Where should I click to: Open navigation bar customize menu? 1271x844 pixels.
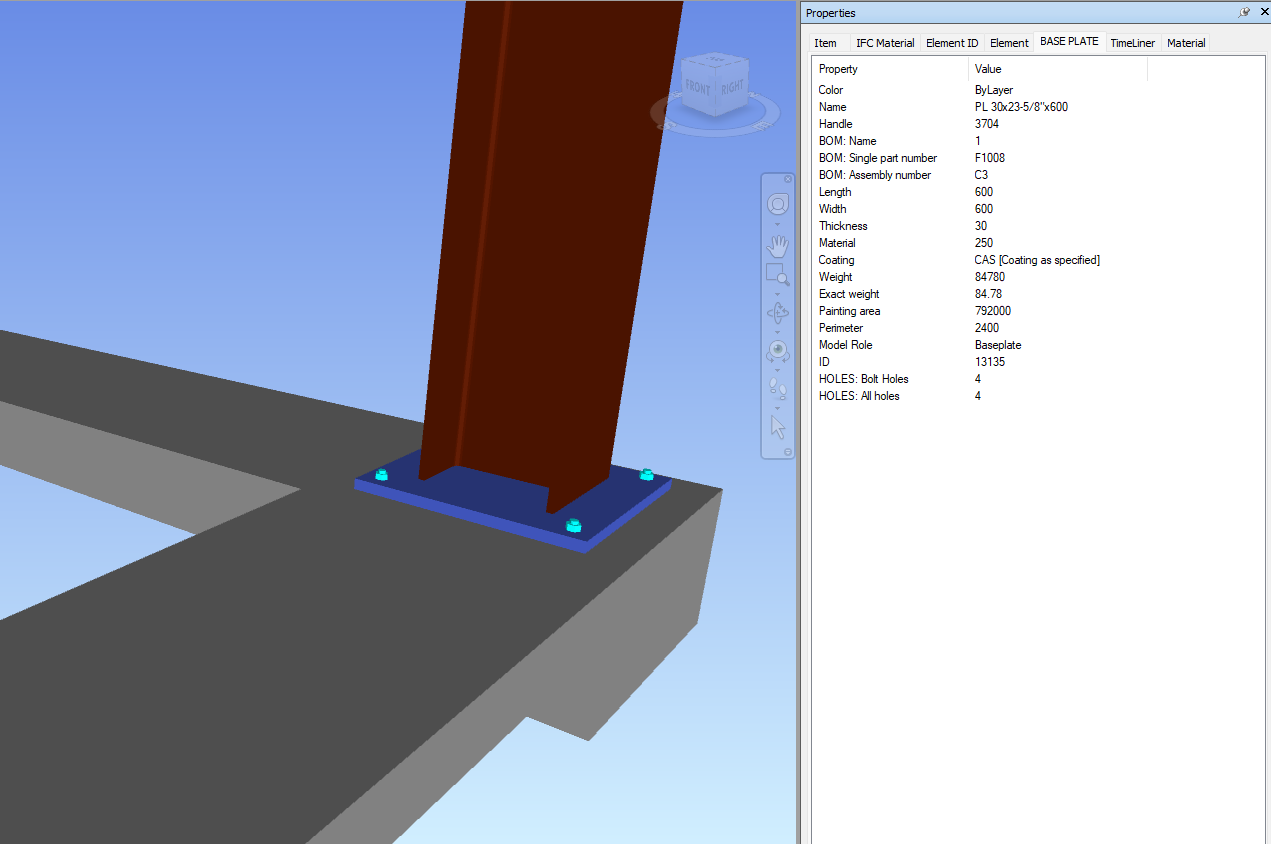click(x=788, y=452)
